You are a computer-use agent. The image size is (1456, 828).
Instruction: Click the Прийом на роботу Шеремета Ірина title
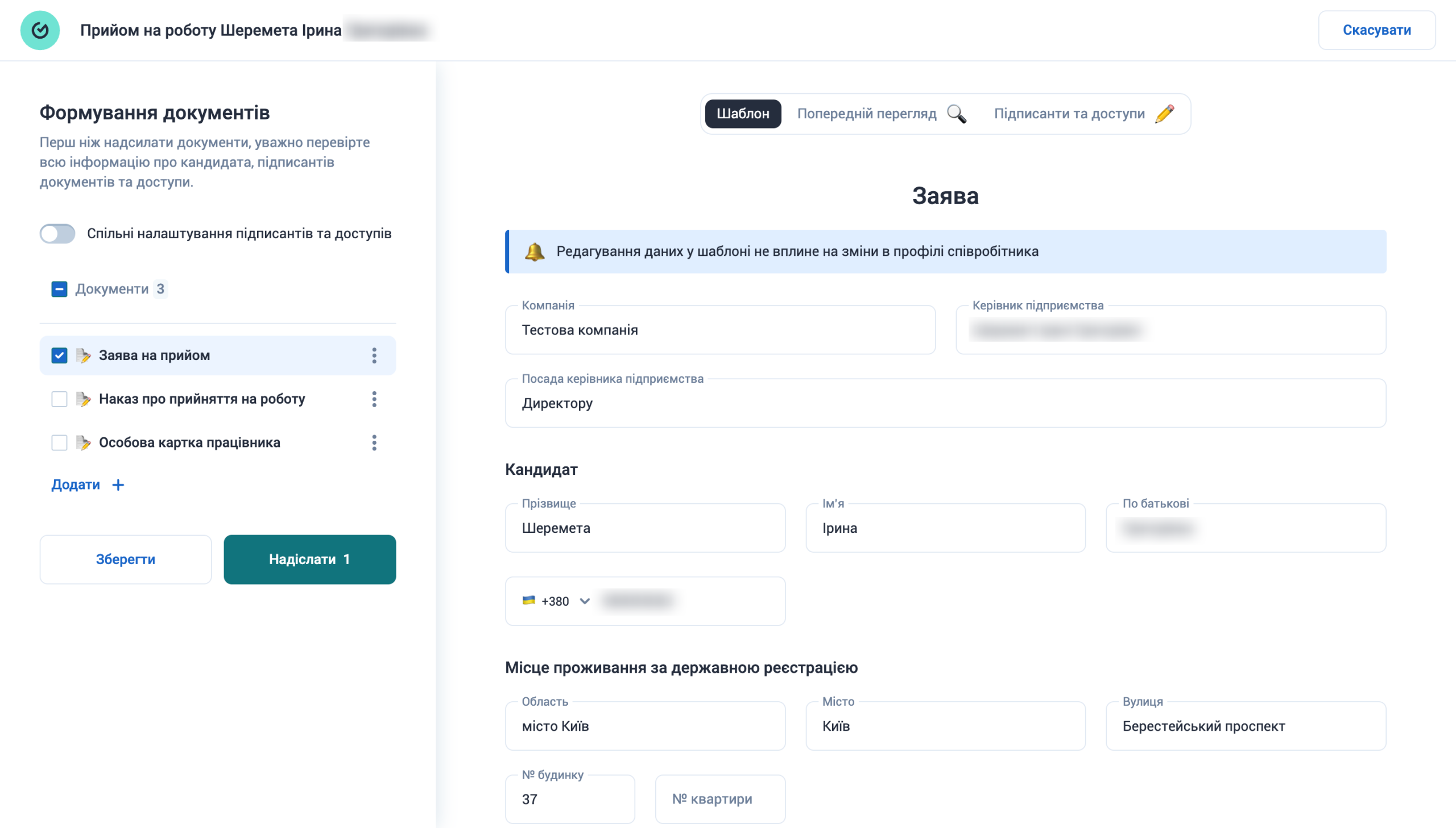coord(211,30)
